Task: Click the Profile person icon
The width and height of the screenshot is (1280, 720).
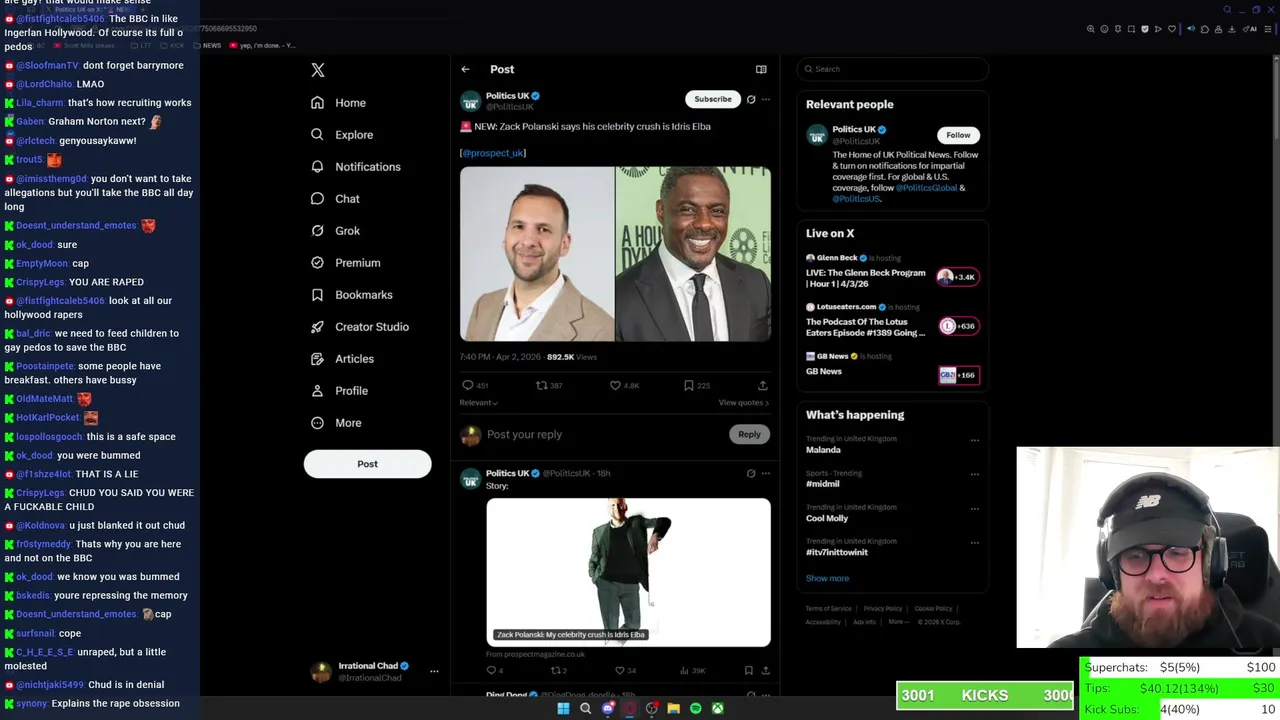Action: click(x=317, y=391)
